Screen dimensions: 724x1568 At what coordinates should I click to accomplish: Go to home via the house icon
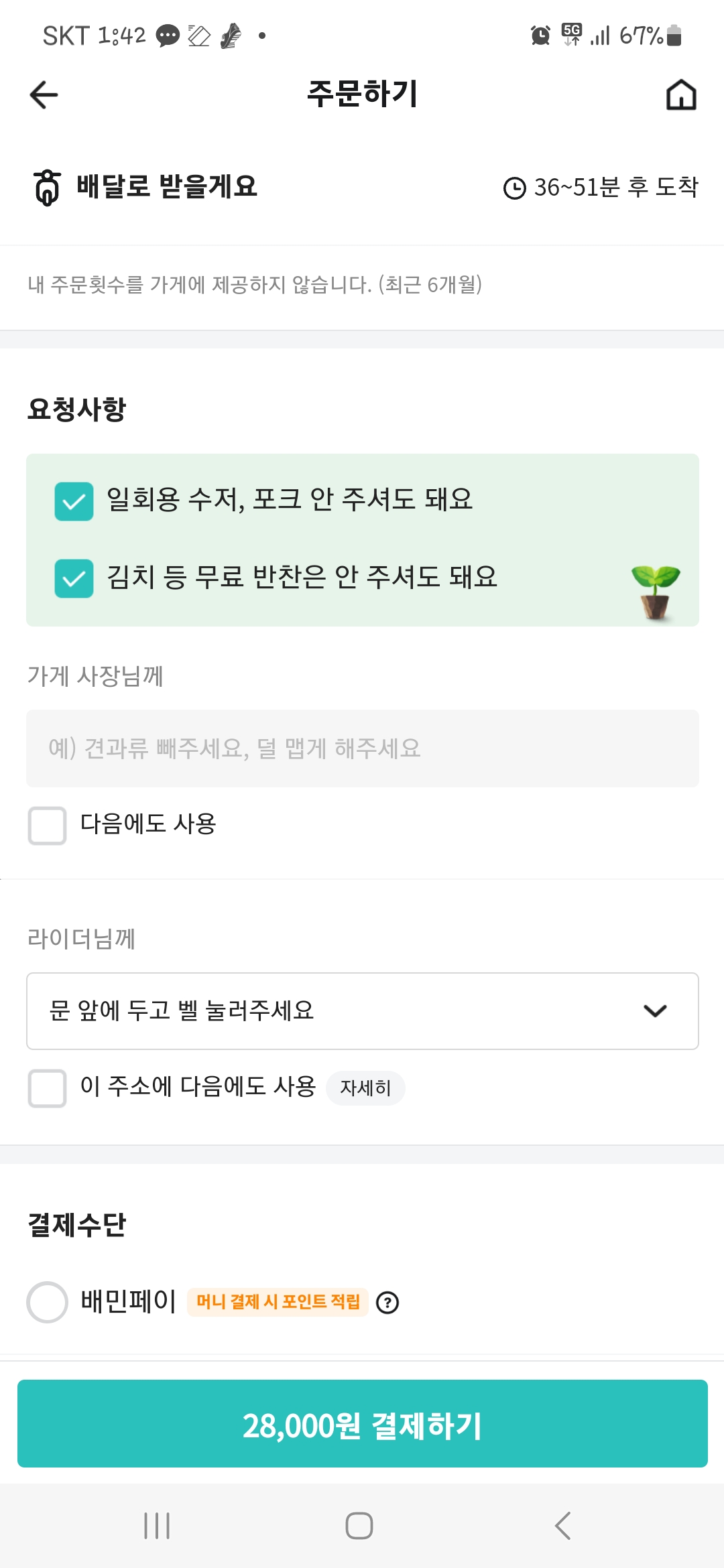click(681, 94)
